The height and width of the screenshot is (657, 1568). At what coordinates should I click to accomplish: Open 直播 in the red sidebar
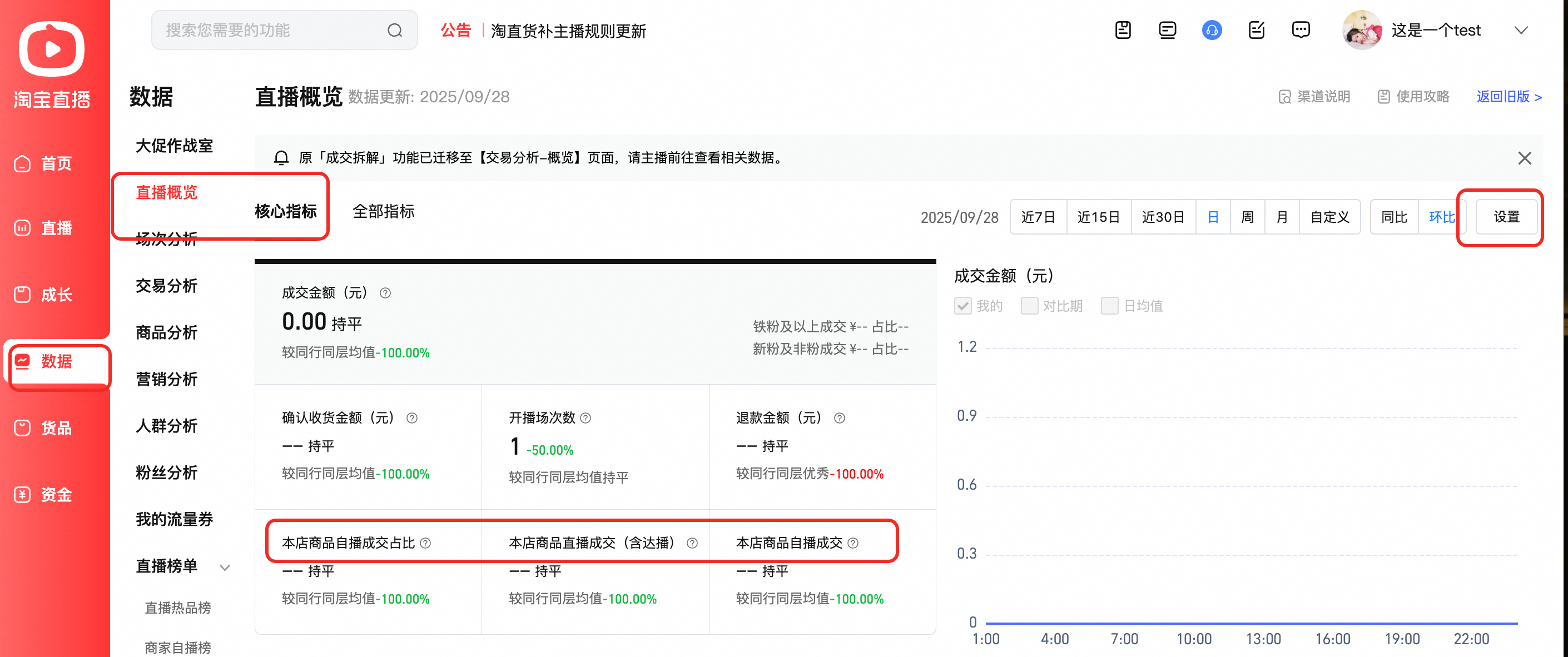(44, 228)
